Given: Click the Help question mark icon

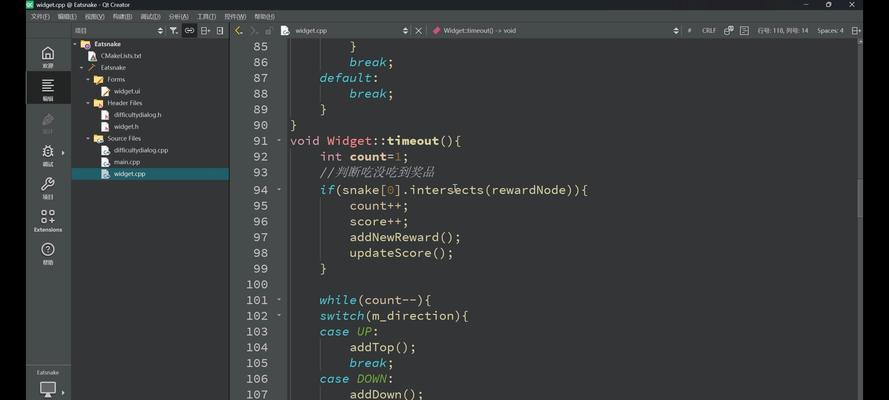Looking at the screenshot, I should coord(47,253).
